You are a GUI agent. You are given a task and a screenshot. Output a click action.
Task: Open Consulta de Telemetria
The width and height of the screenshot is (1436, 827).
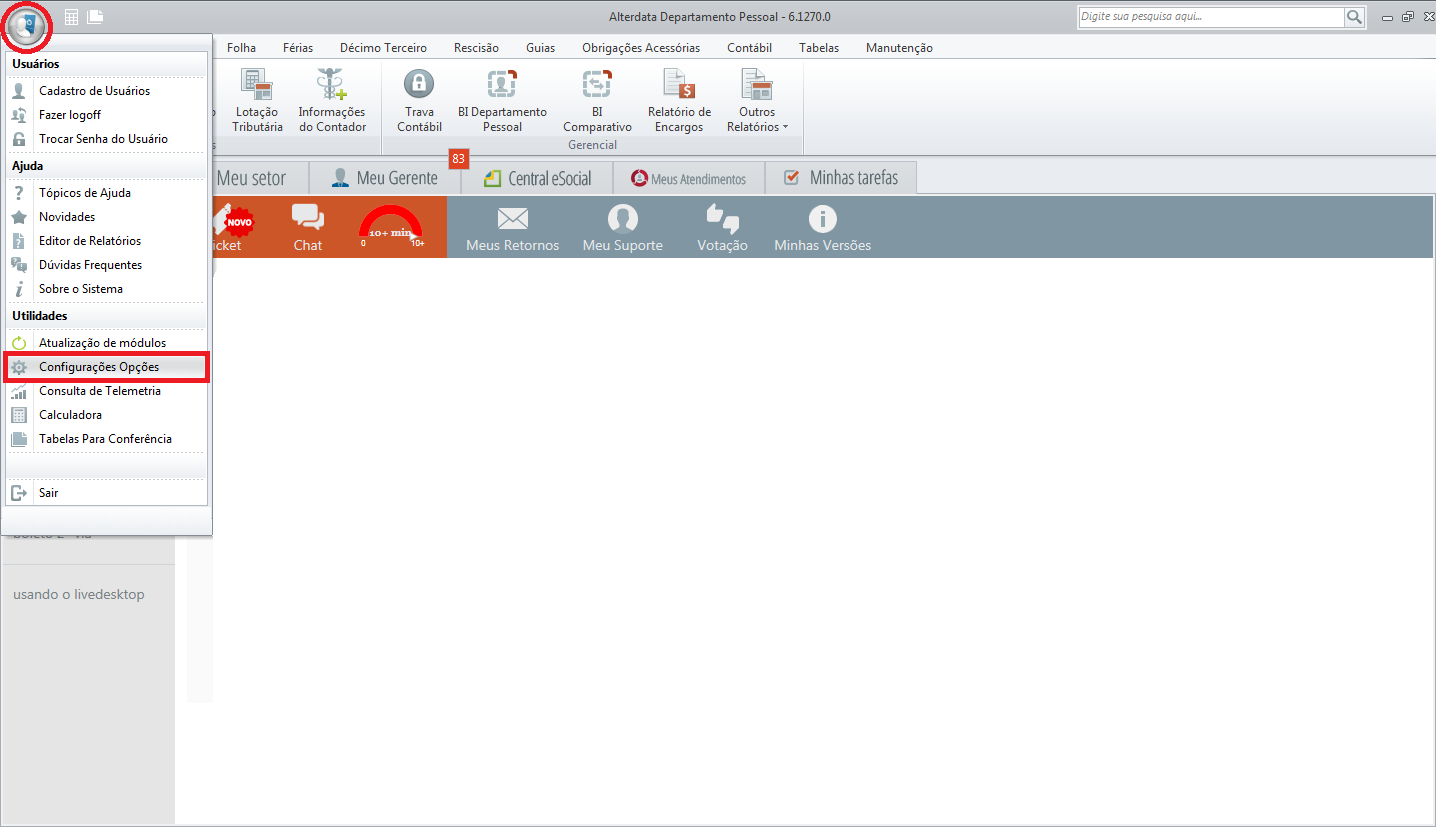[x=106, y=391]
